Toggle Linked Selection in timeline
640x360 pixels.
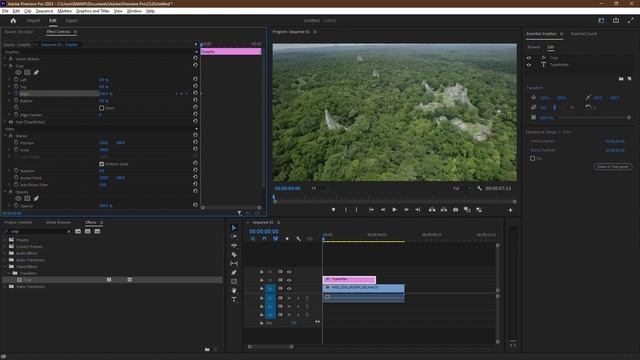276,238
